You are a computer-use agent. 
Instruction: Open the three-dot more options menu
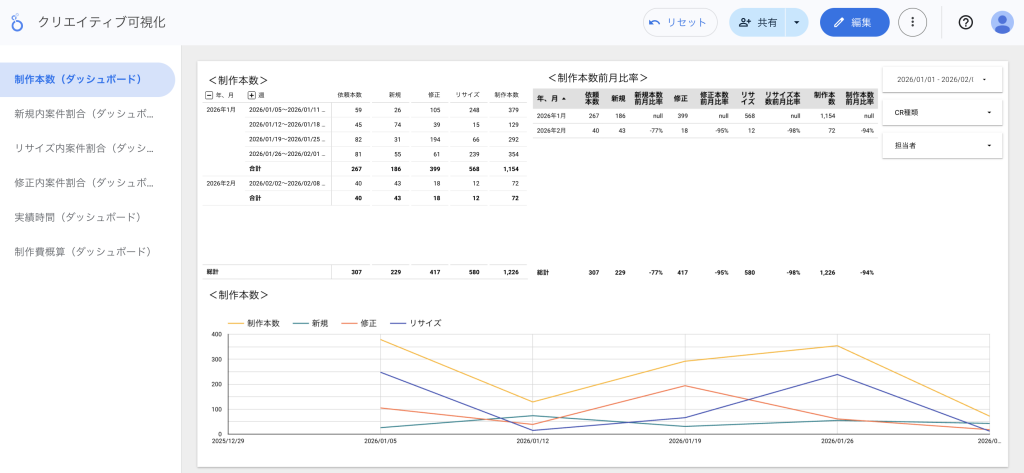[x=912, y=22]
